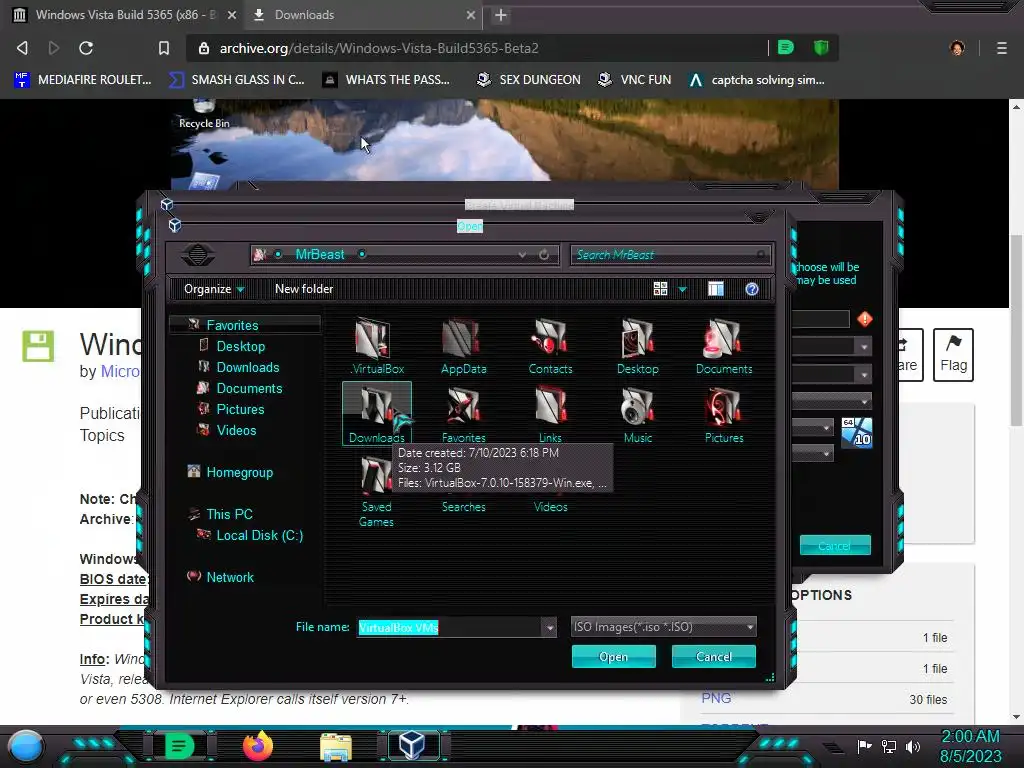Select the Links folder icon
The height and width of the screenshot is (768, 1024).
coord(550,414)
